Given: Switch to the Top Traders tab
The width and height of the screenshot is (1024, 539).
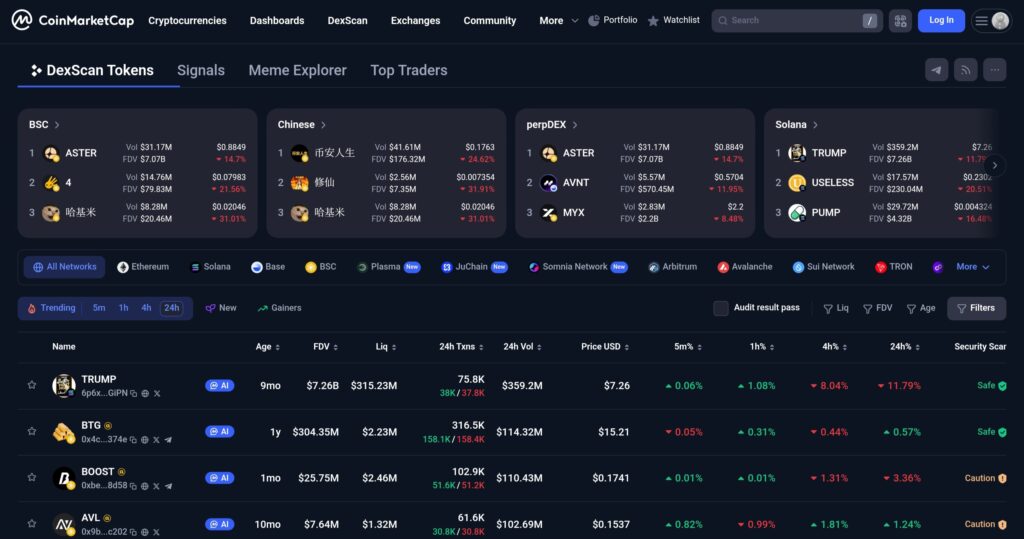Looking at the screenshot, I should (409, 70).
